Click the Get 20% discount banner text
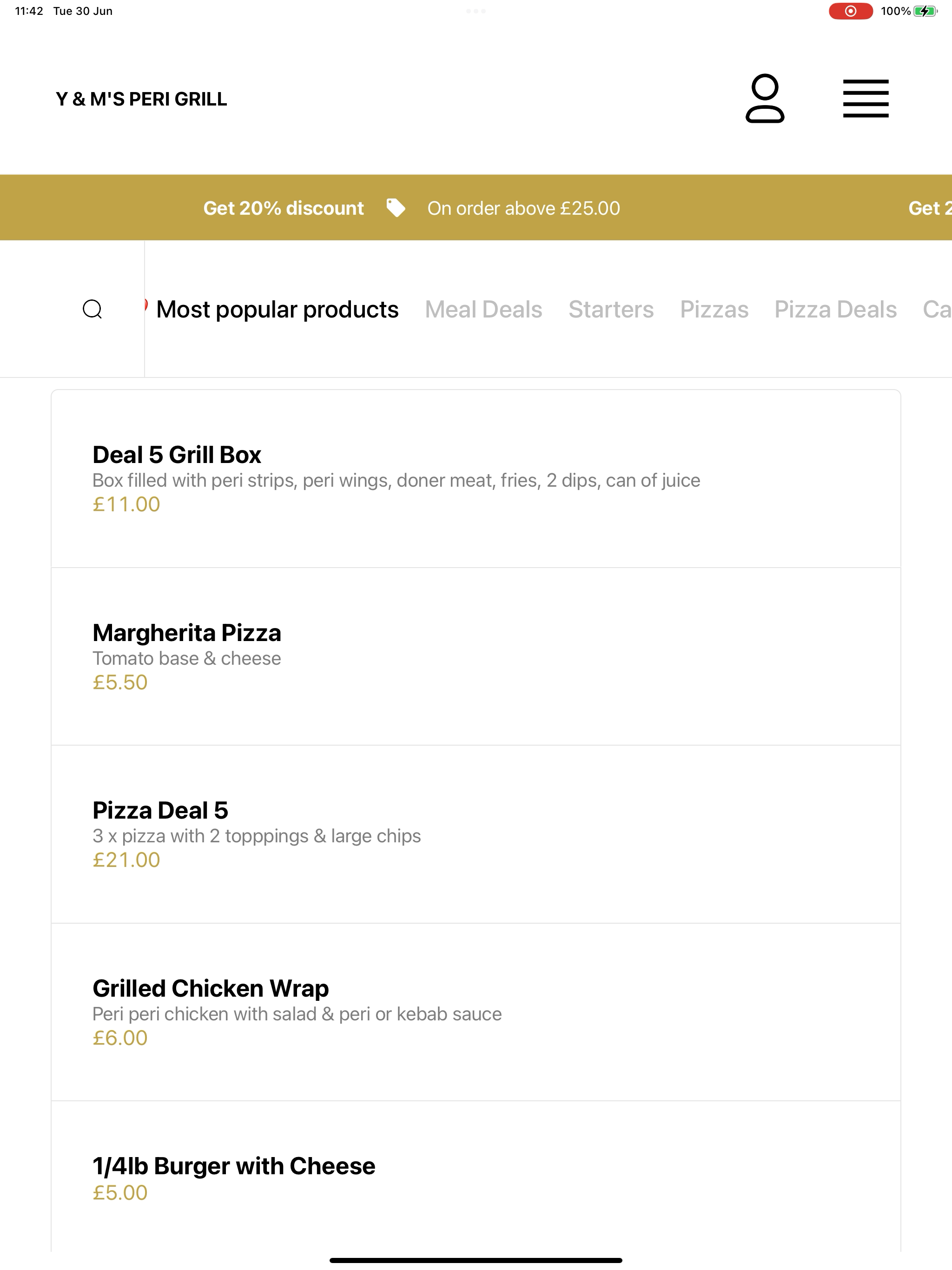Viewport: 952px width, 1270px height. (x=284, y=208)
